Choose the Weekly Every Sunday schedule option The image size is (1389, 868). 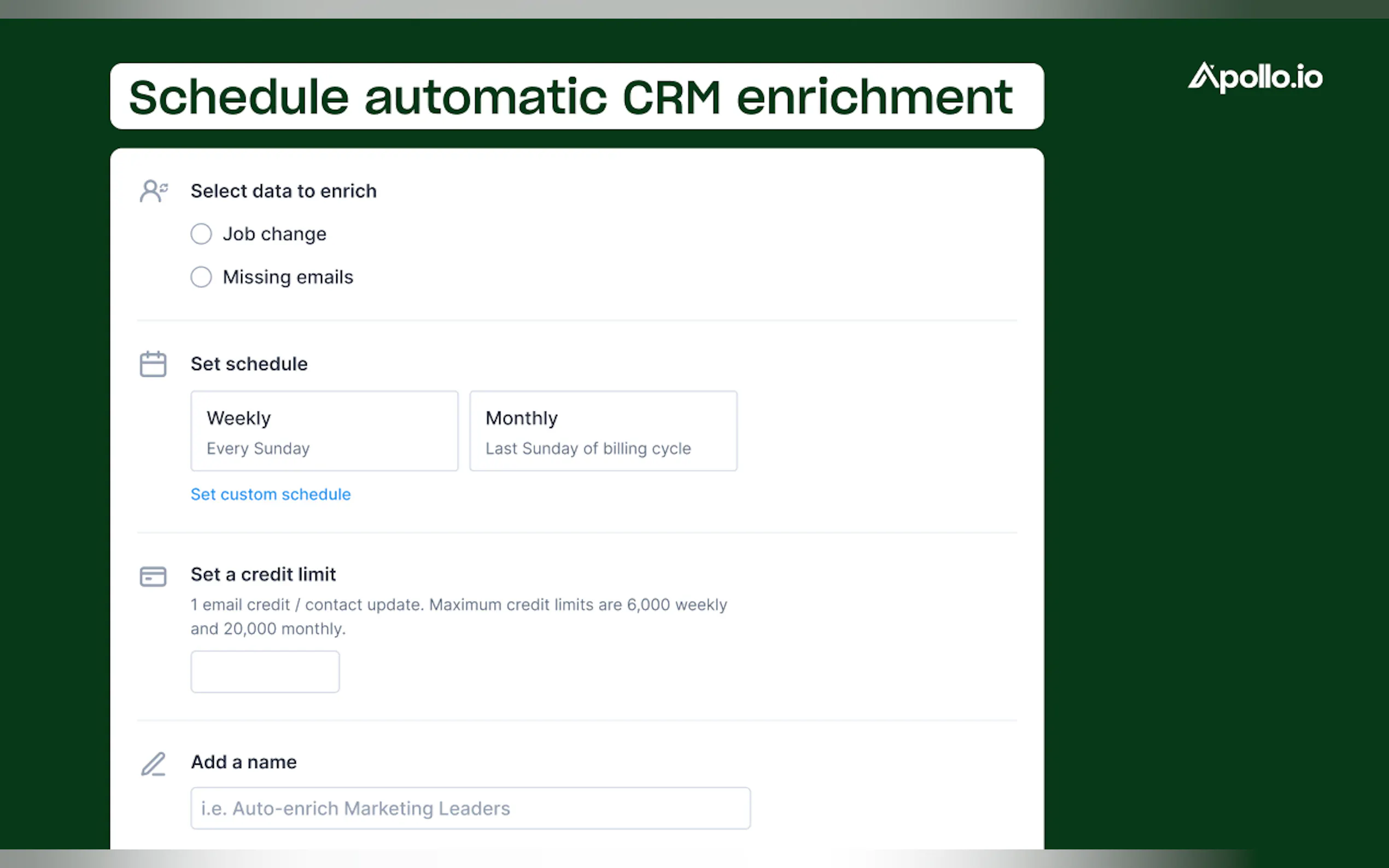coord(324,431)
